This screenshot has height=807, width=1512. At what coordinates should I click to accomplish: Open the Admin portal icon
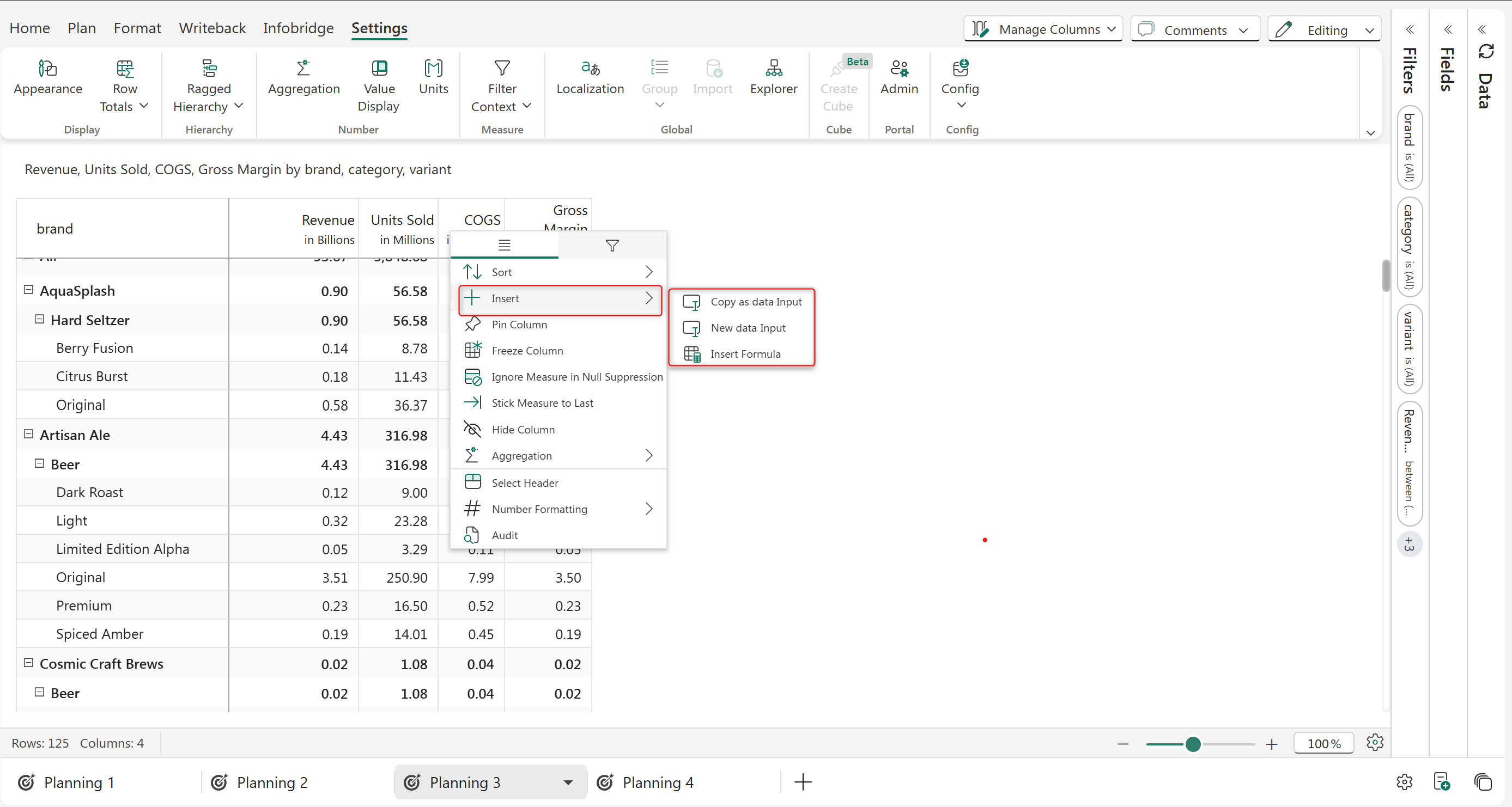[898, 69]
